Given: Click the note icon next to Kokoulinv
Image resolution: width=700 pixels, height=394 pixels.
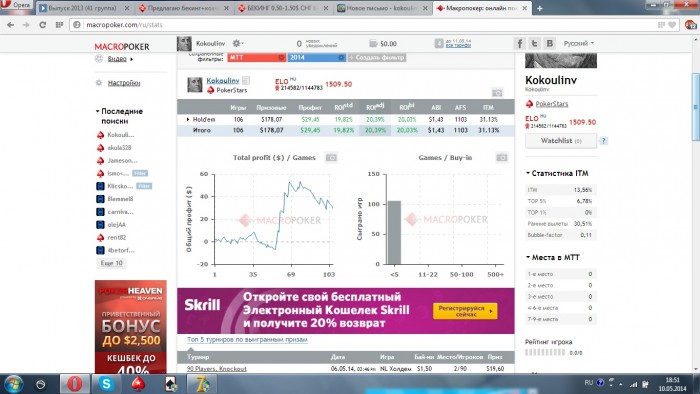Looking at the screenshot, I should [x=246, y=81].
